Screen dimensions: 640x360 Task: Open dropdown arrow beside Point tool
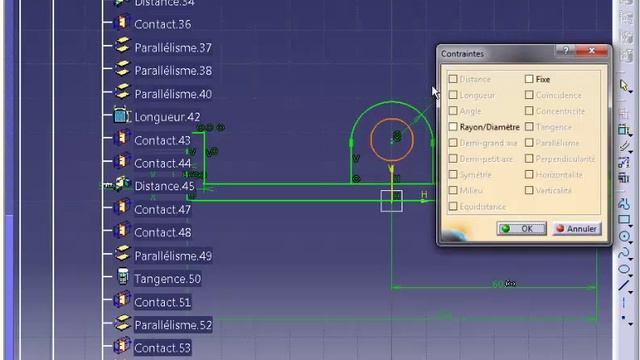coord(631,324)
